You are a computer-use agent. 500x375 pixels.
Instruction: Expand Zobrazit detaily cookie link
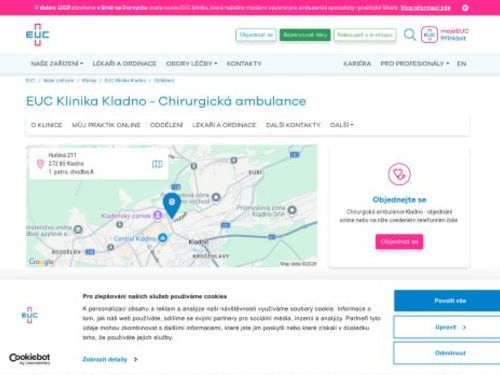[110, 359]
